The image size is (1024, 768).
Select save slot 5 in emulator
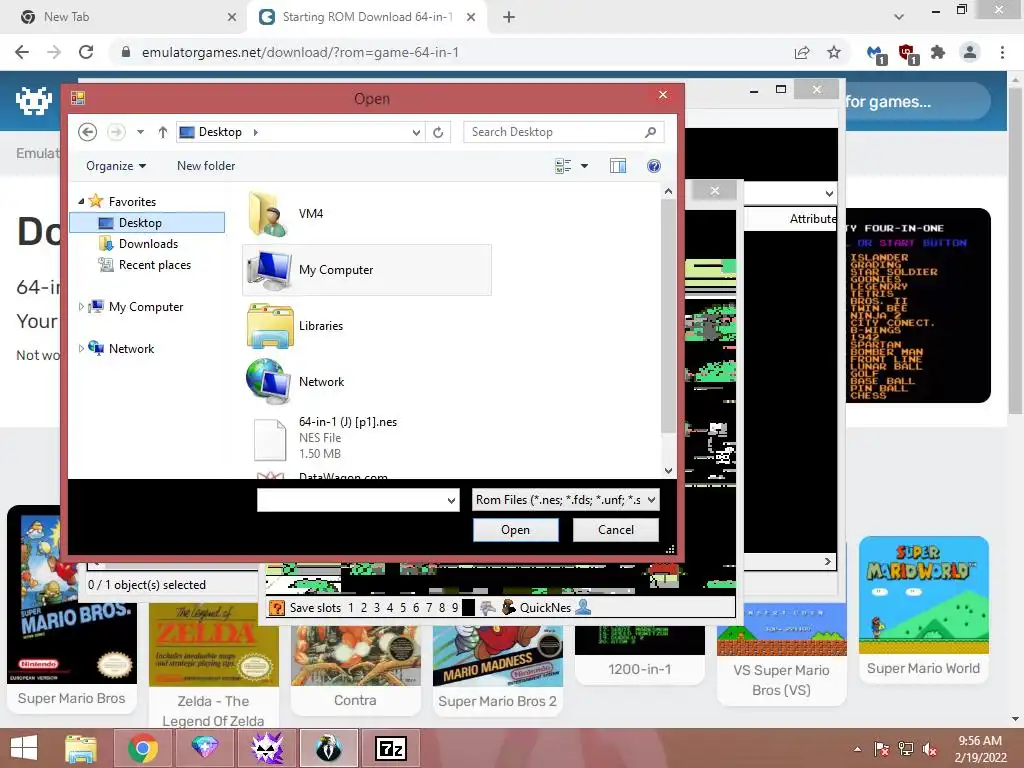point(403,608)
